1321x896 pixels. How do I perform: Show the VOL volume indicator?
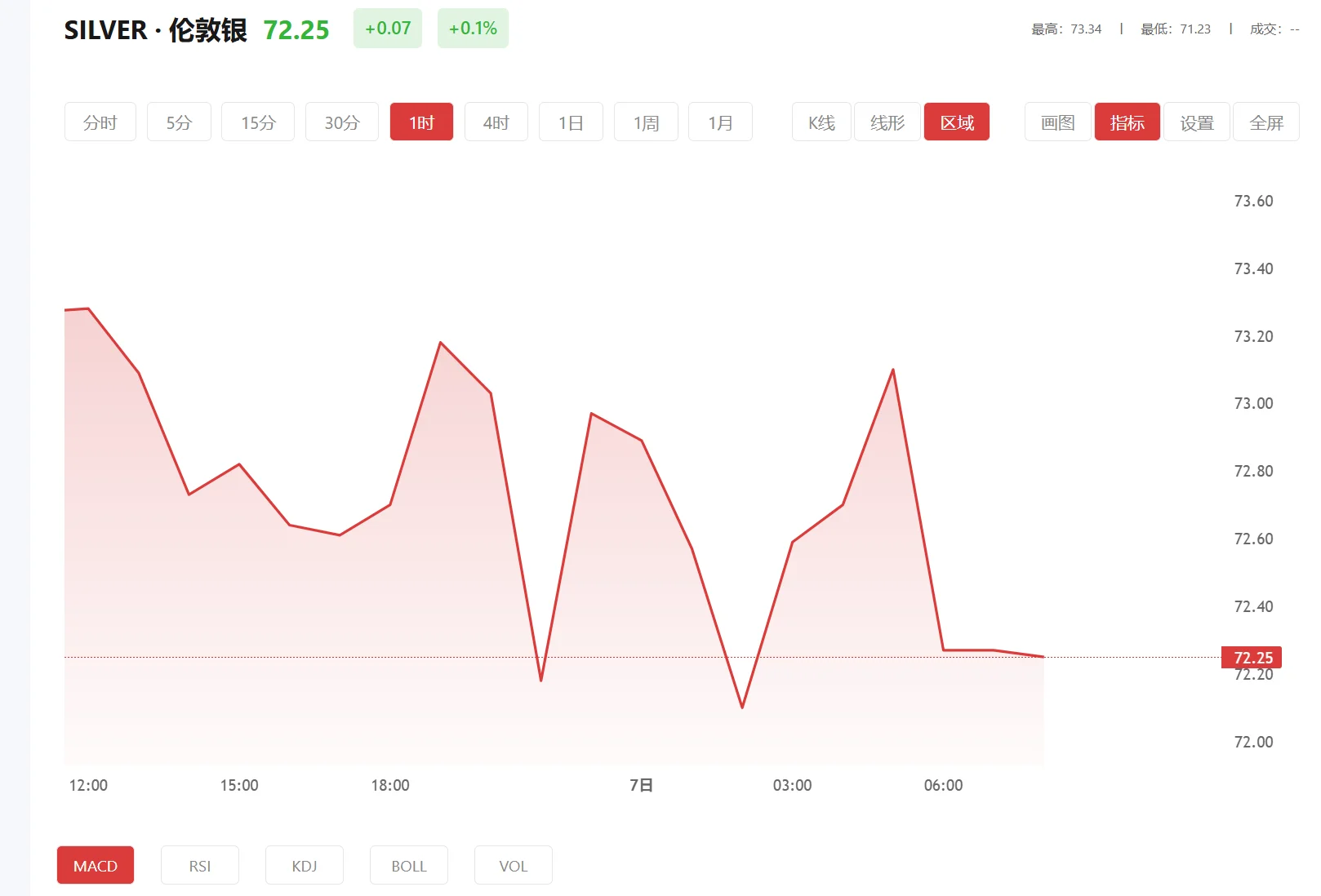click(x=513, y=865)
